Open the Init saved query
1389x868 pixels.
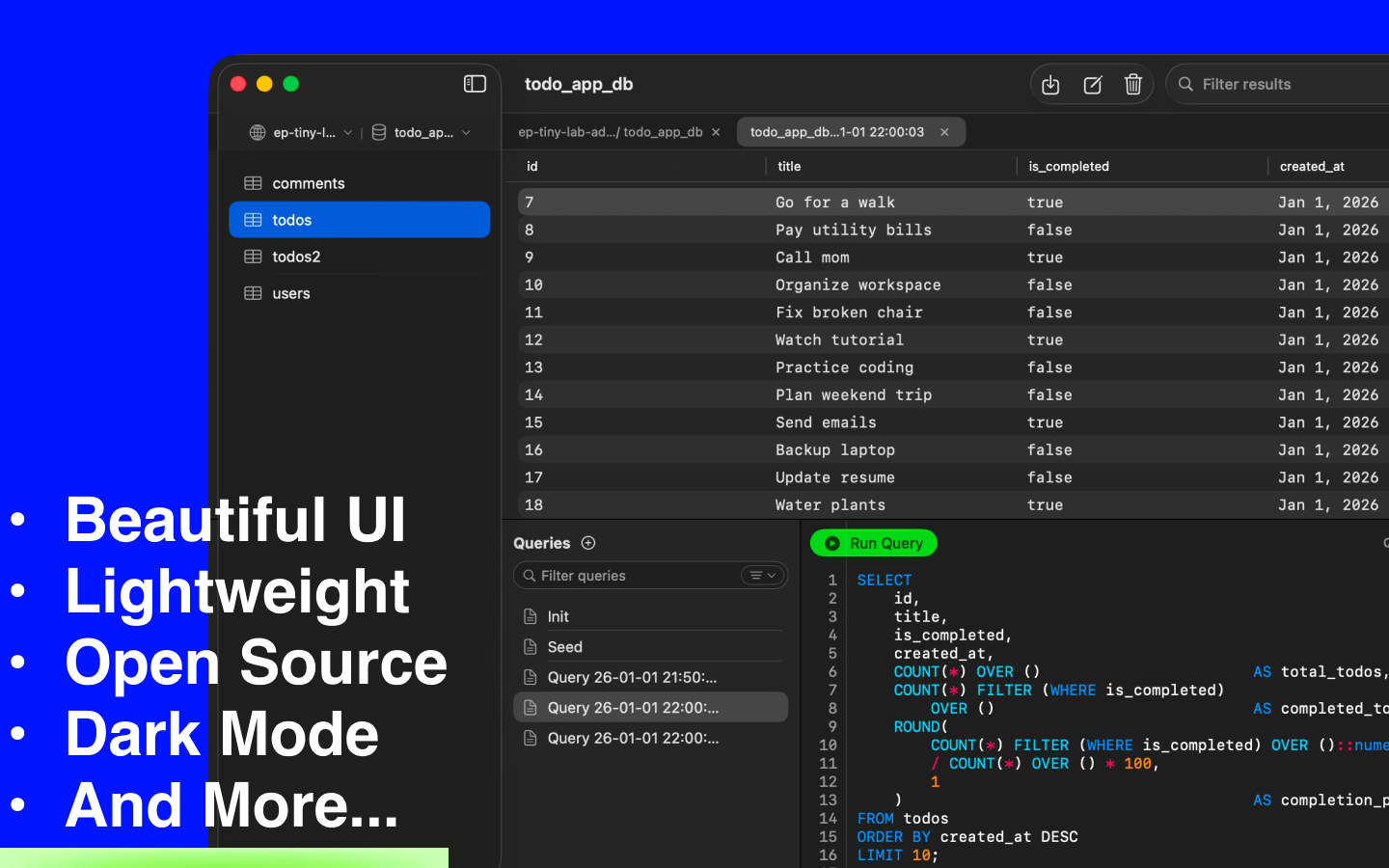point(558,616)
